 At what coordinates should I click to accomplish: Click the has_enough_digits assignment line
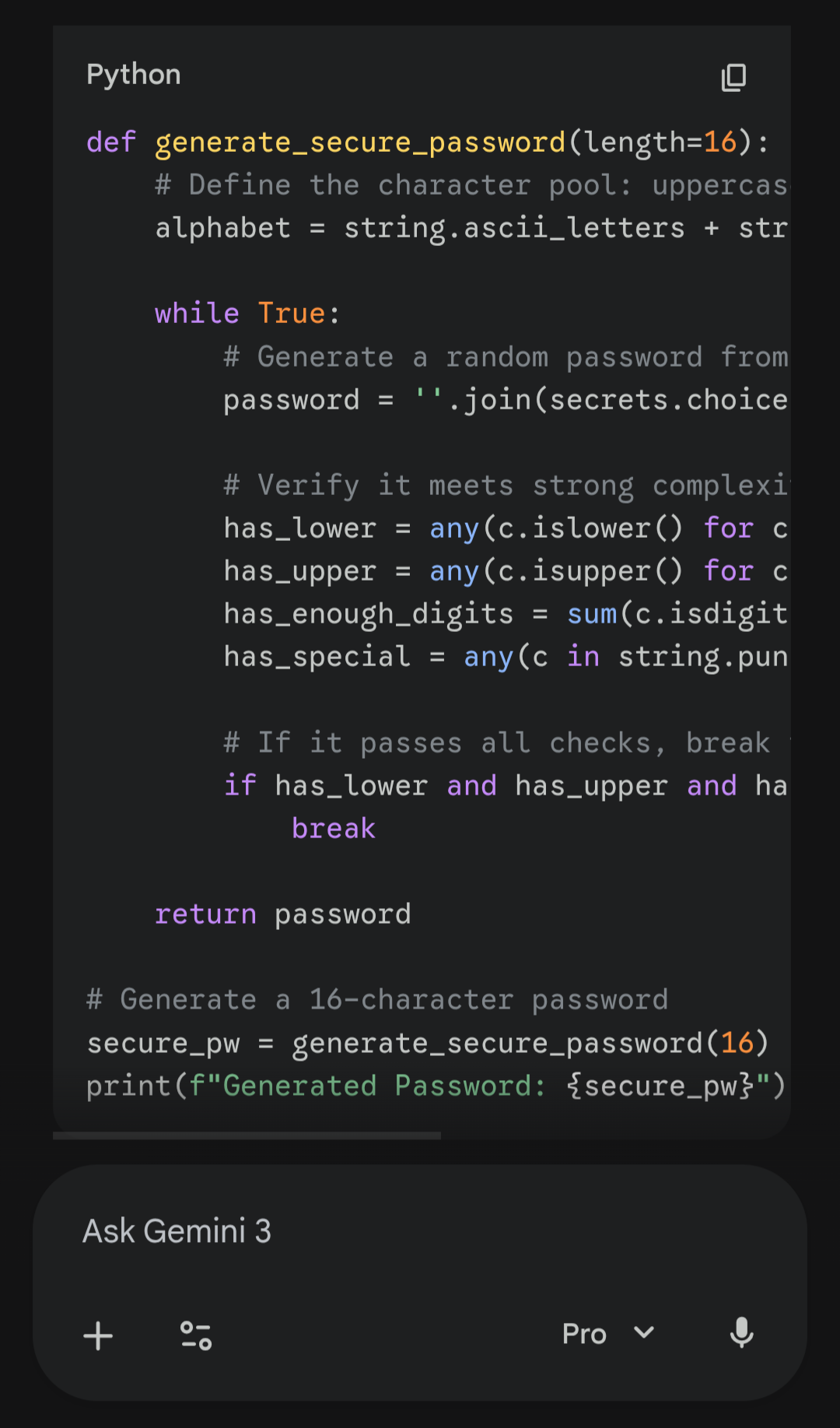(x=505, y=614)
